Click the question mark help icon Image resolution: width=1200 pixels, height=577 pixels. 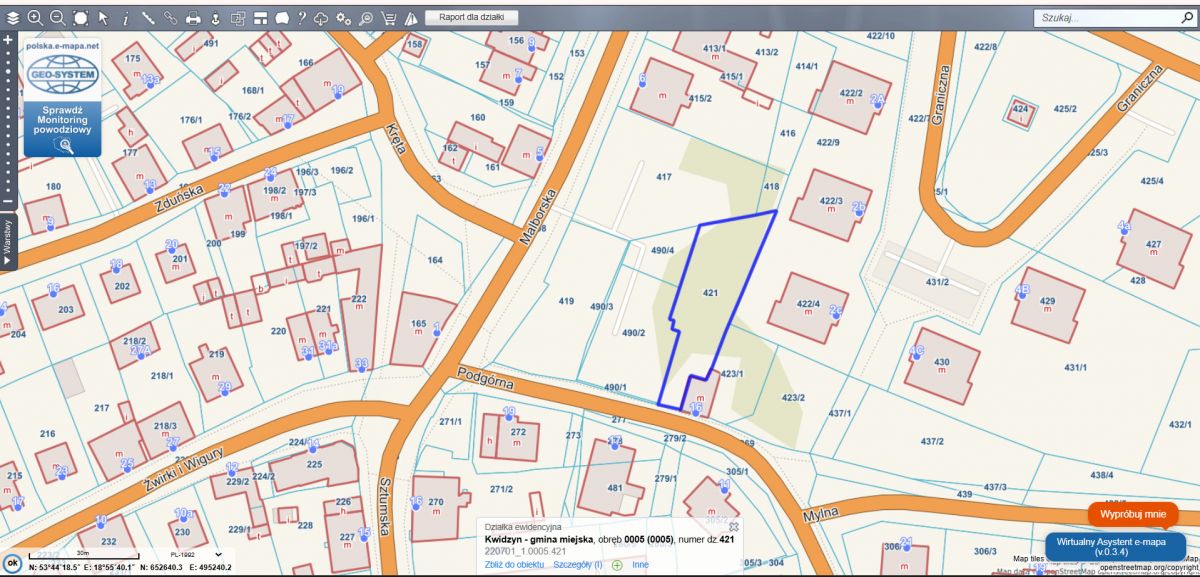click(301, 17)
